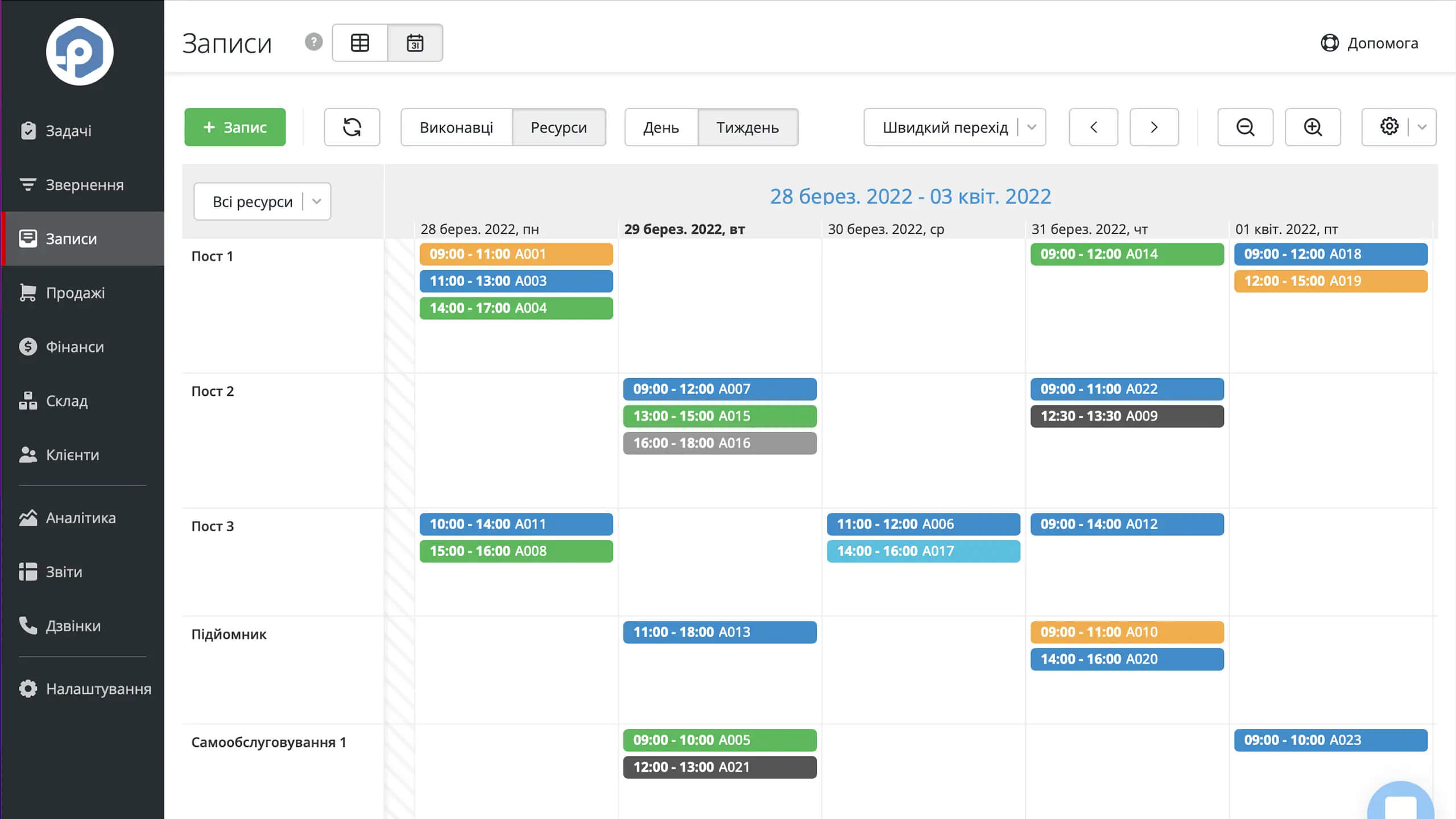Expand the Всі ресурси dropdown
Screen dimensions: 1456x819
262,201
